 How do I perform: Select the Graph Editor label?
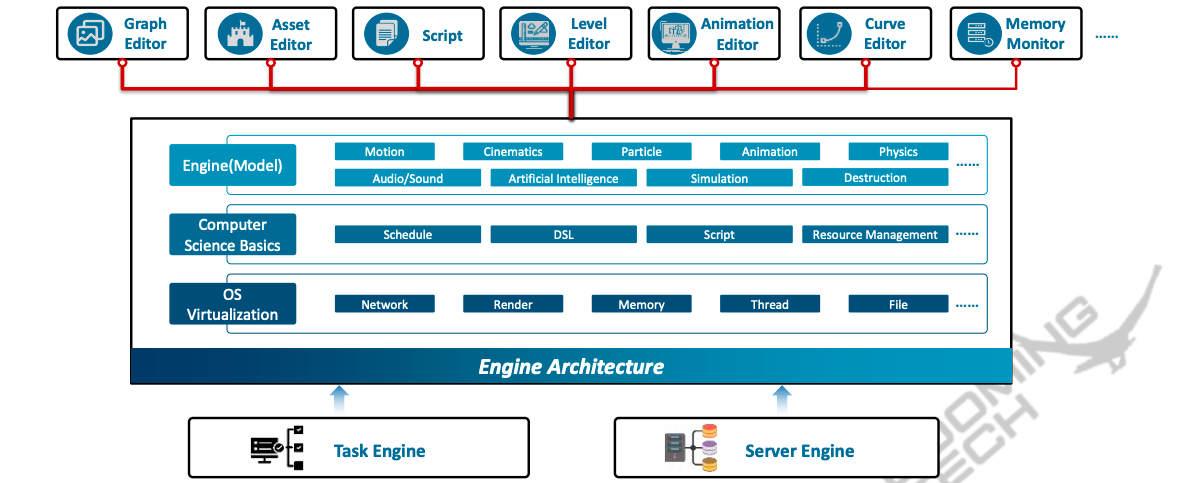click(145, 34)
